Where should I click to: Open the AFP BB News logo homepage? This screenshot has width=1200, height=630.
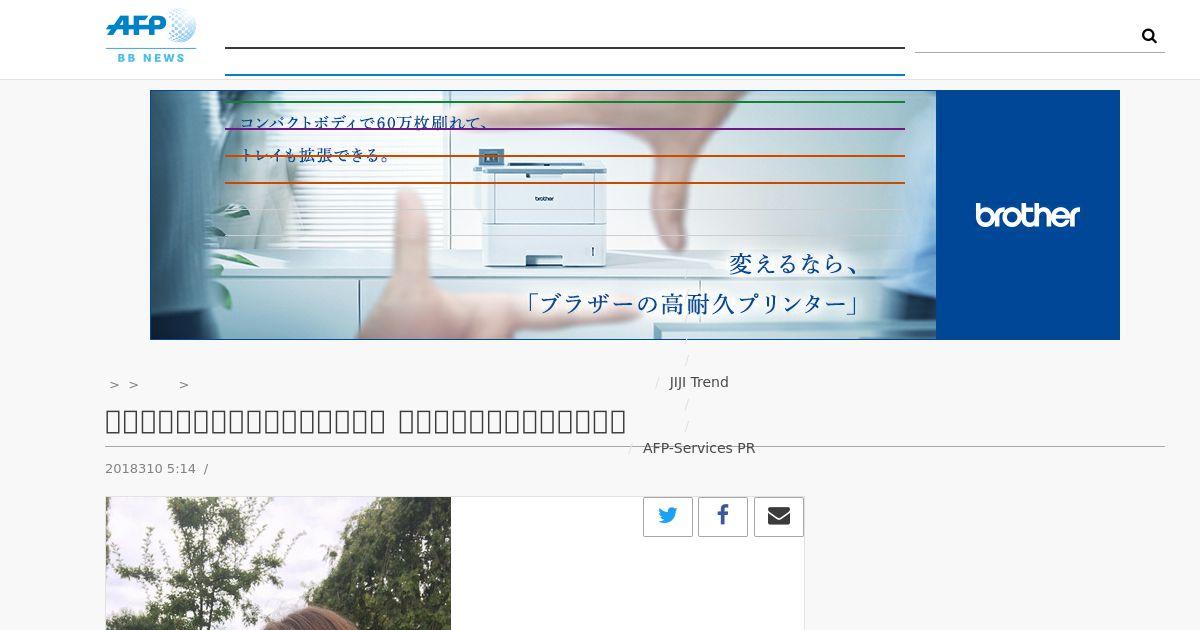(151, 37)
